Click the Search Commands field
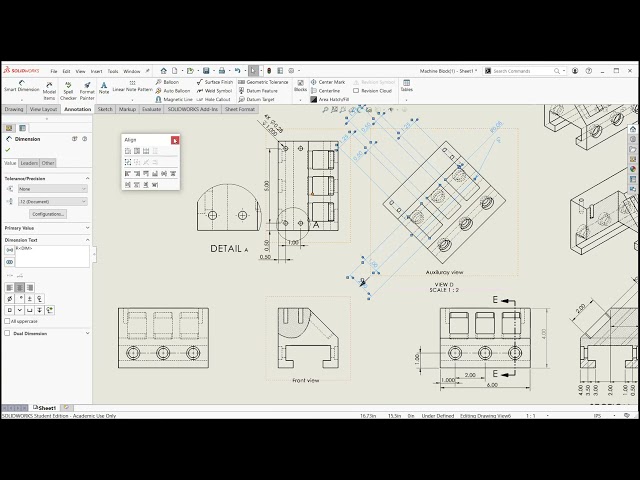The width and height of the screenshot is (640, 480). pyautogui.click(x=522, y=71)
